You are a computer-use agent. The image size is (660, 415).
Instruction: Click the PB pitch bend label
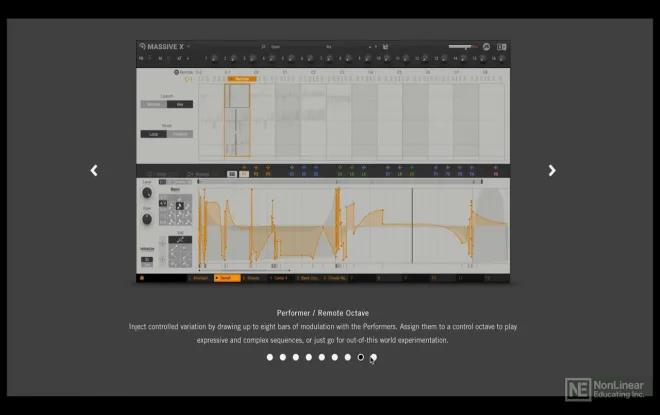pyautogui.click(x=141, y=58)
